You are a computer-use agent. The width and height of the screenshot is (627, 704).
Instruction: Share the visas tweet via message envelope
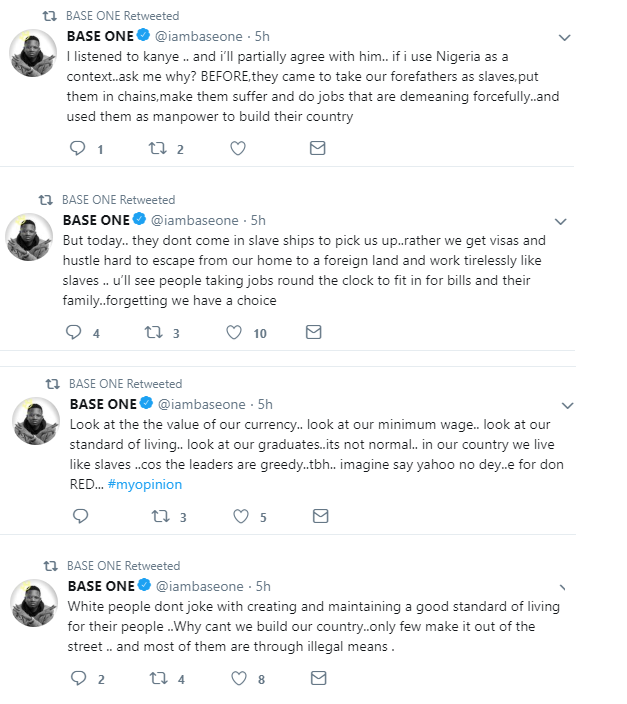[314, 332]
